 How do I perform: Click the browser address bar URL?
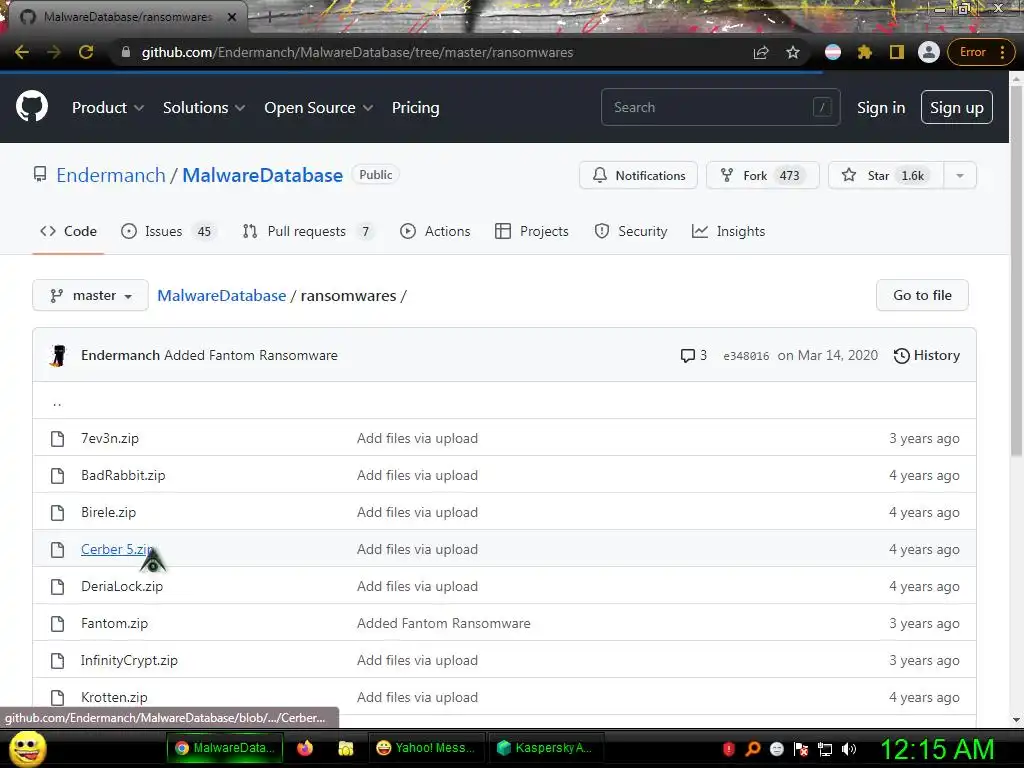pos(357,52)
